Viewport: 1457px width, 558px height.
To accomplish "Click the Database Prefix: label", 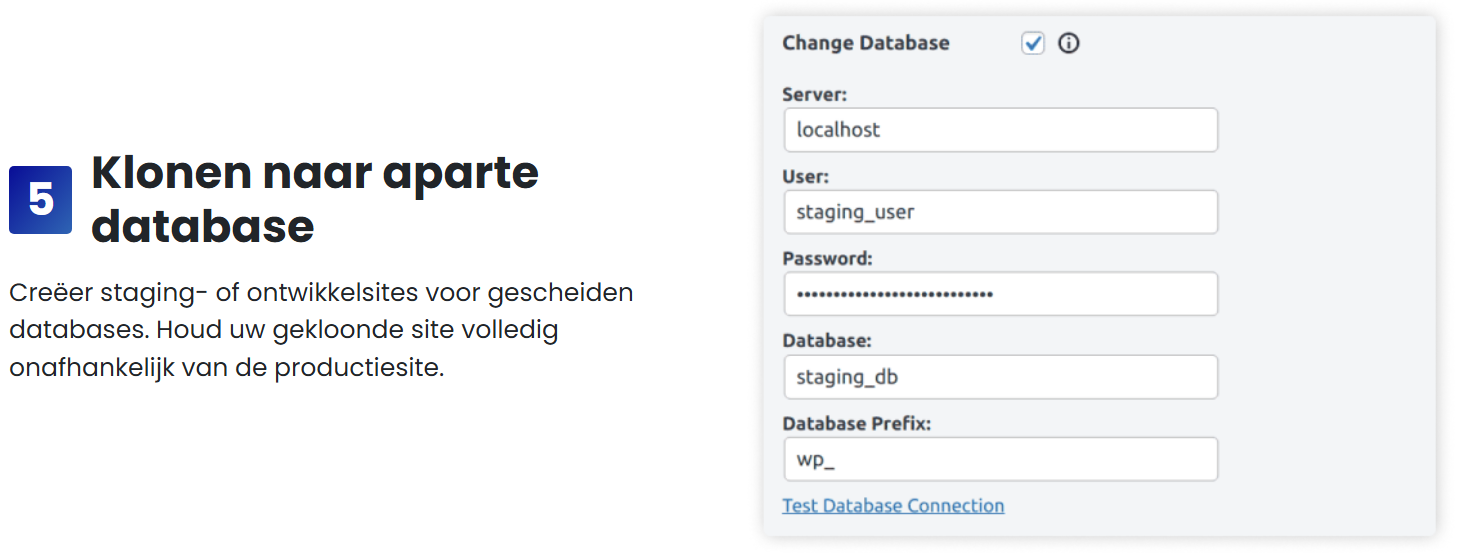I will pos(856,424).
